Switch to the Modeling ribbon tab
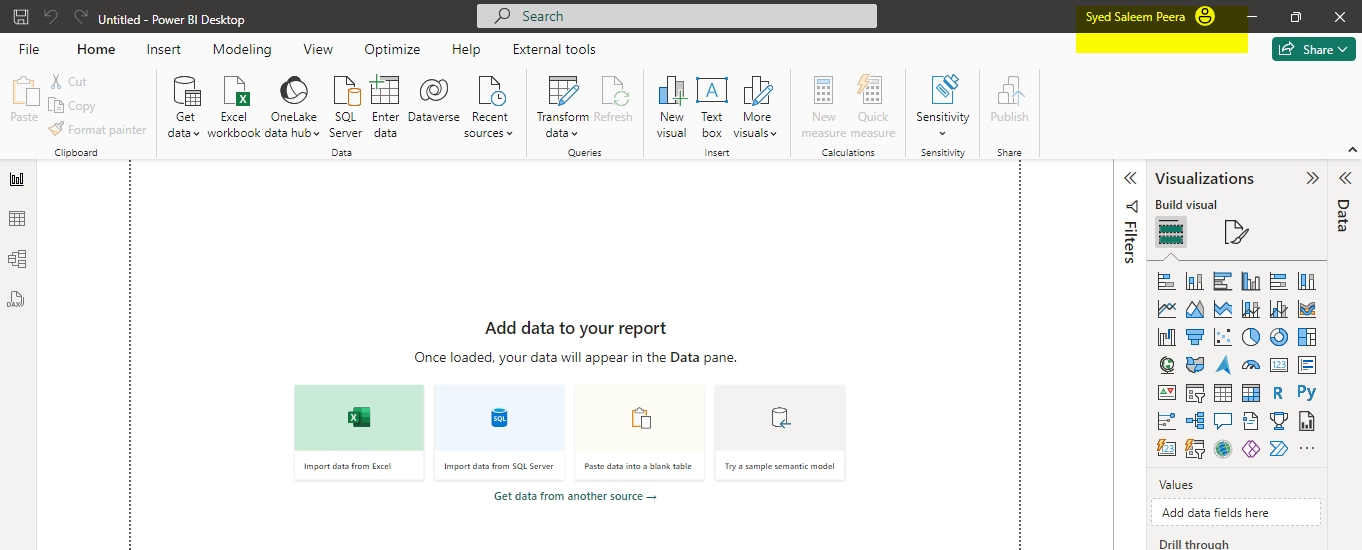This screenshot has width=1362, height=550. click(x=242, y=49)
